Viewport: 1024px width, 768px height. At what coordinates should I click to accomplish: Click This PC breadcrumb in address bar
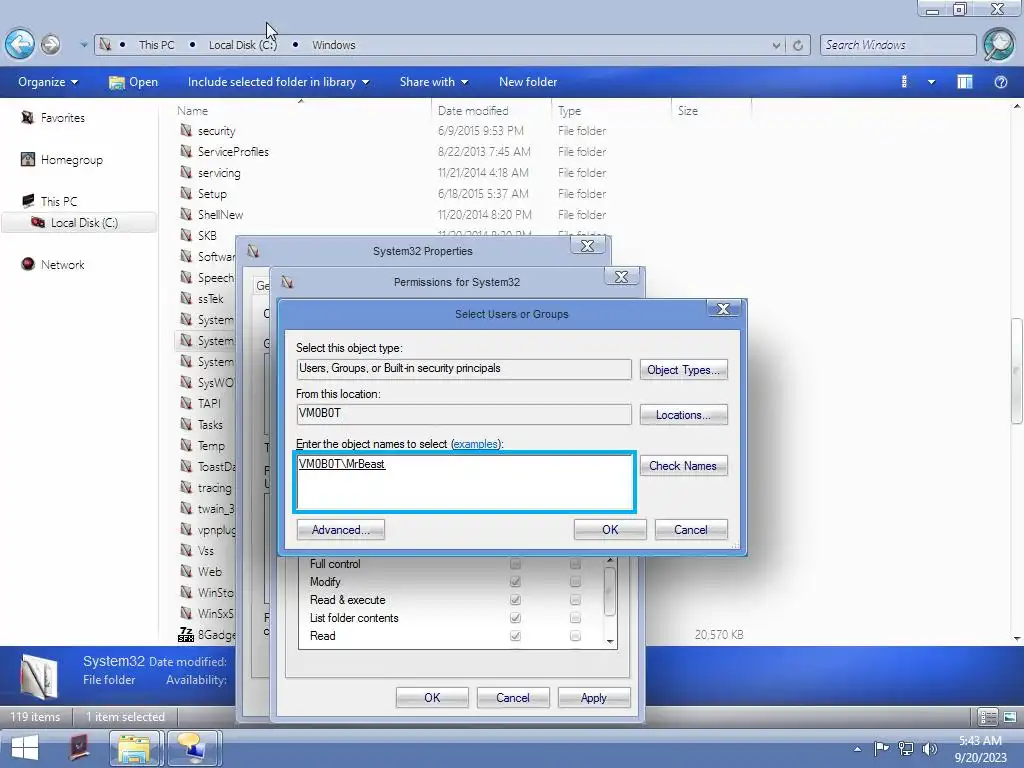[x=156, y=45]
